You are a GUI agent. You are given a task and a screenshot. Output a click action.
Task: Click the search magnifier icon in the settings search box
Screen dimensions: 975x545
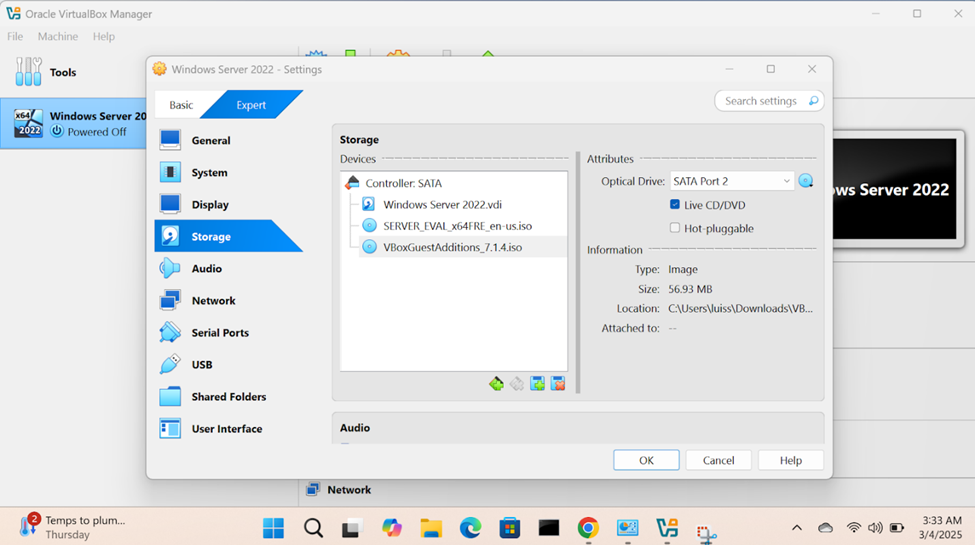click(813, 101)
